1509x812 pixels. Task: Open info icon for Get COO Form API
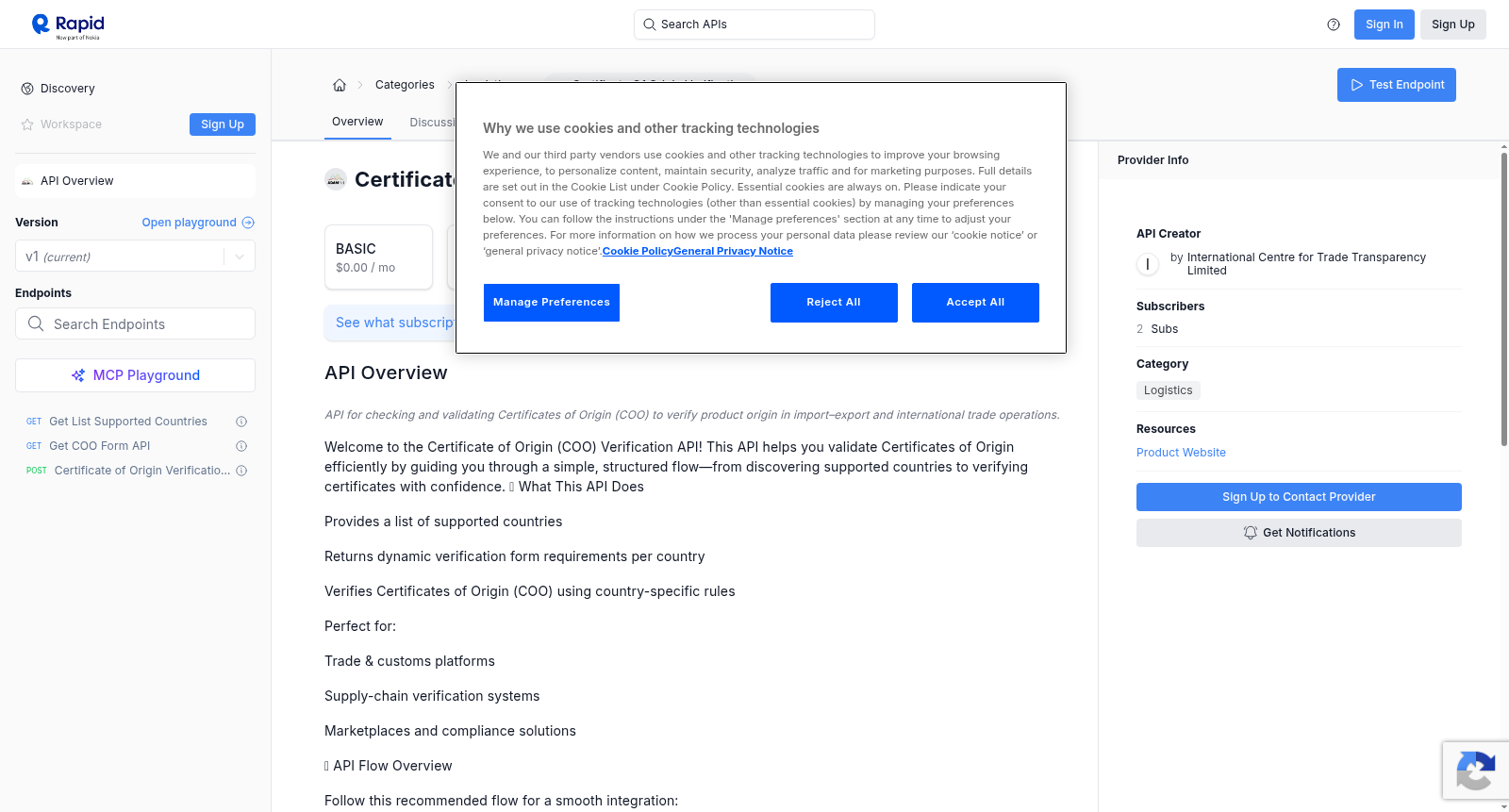241,446
